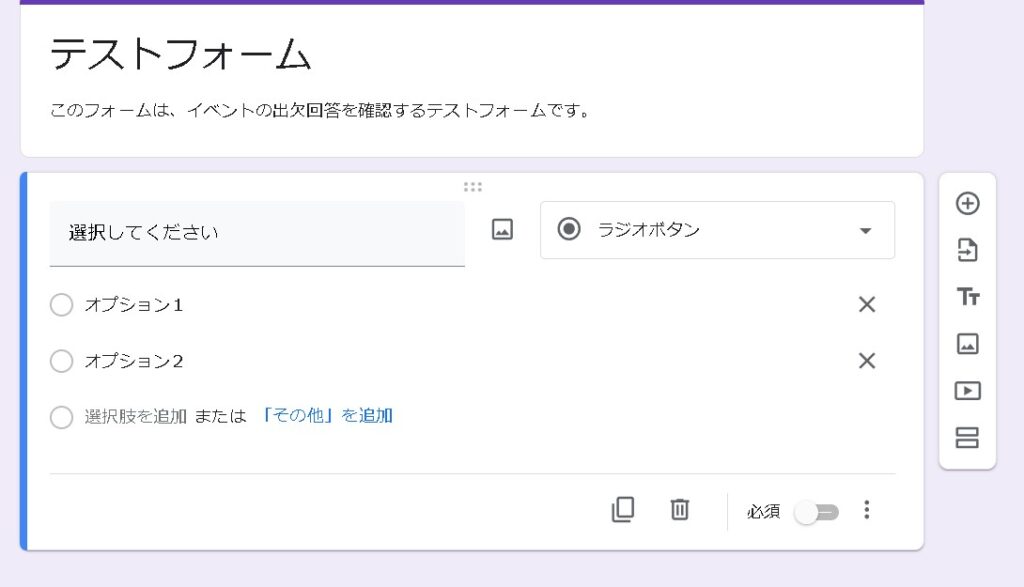Screen dimensions: 1024x587
Task: Click the テストフォーム form title
Action: coord(181,55)
